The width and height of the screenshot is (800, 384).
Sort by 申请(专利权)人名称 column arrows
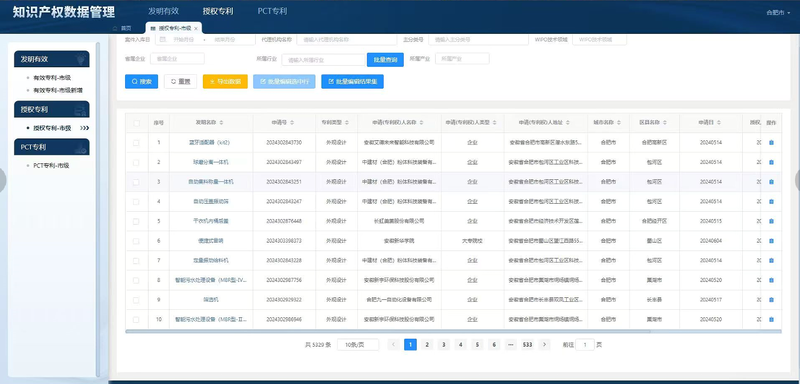(x=421, y=123)
